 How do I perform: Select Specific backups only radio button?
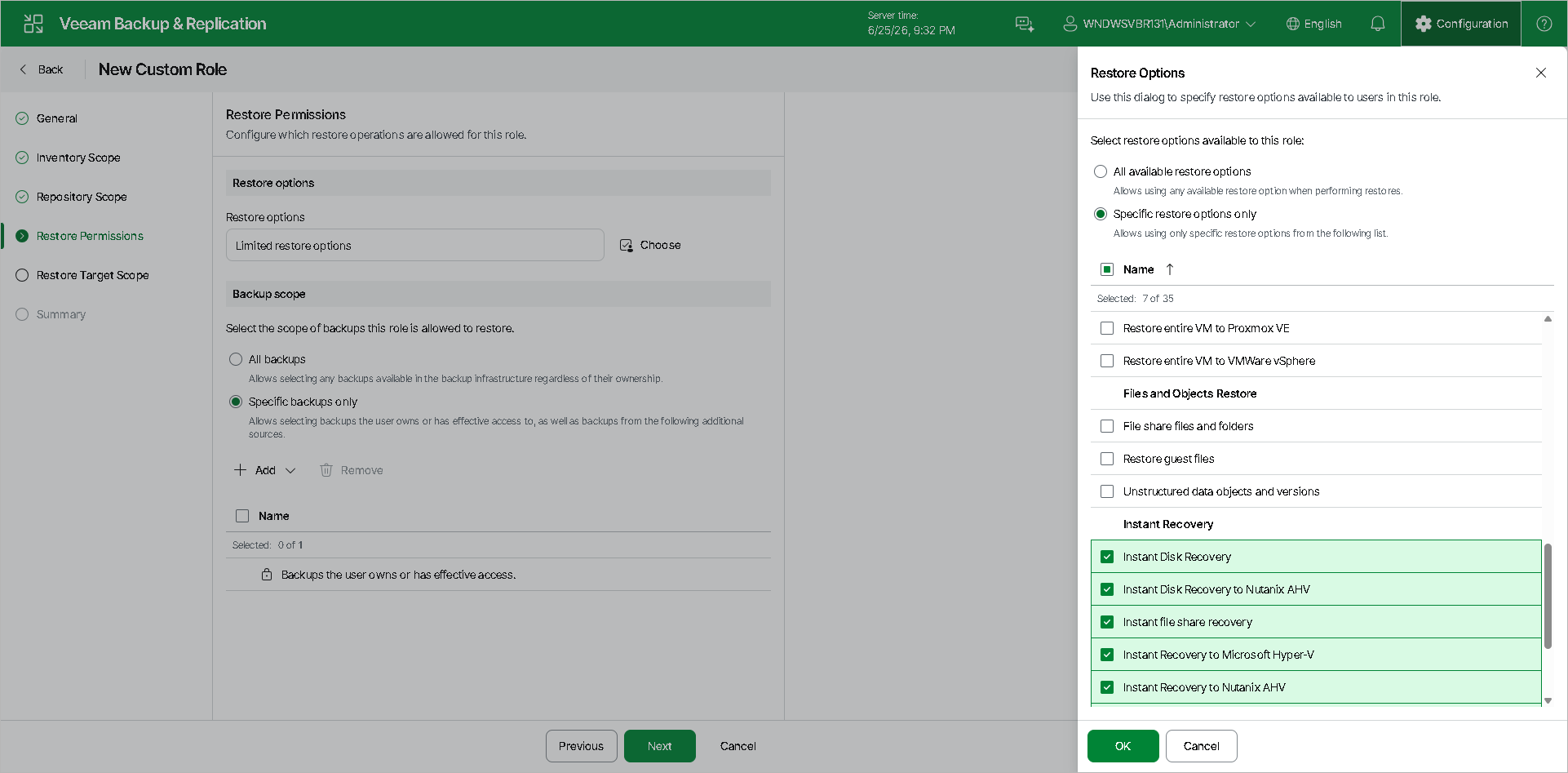tap(236, 402)
